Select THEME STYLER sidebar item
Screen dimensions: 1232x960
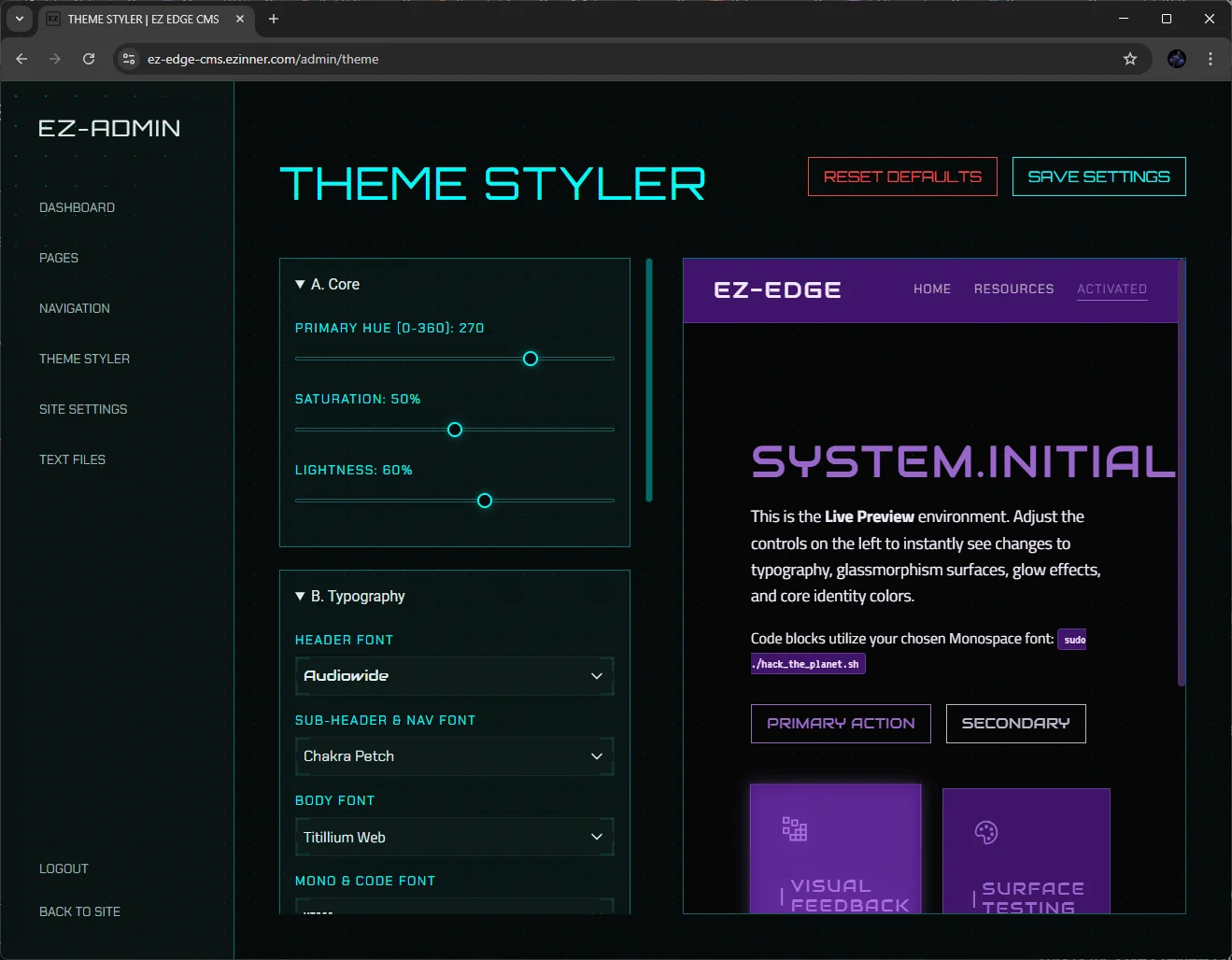84,359
